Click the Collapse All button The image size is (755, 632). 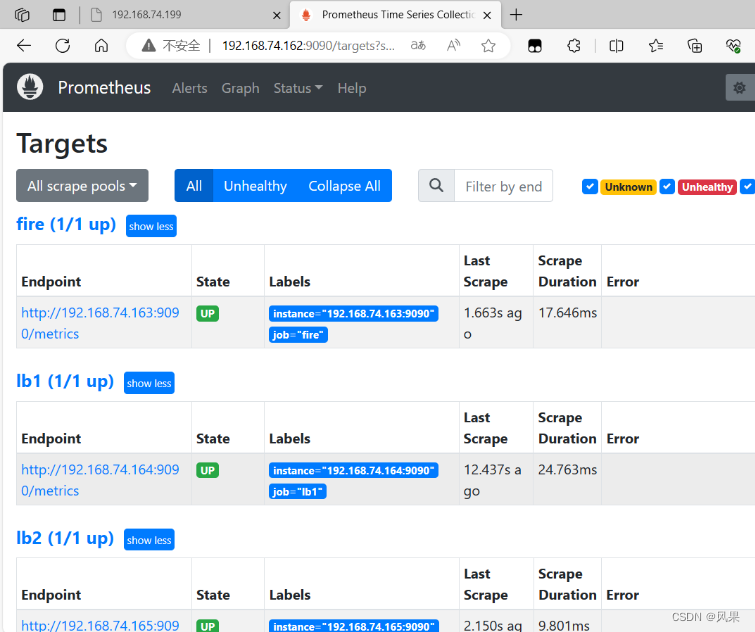click(344, 185)
